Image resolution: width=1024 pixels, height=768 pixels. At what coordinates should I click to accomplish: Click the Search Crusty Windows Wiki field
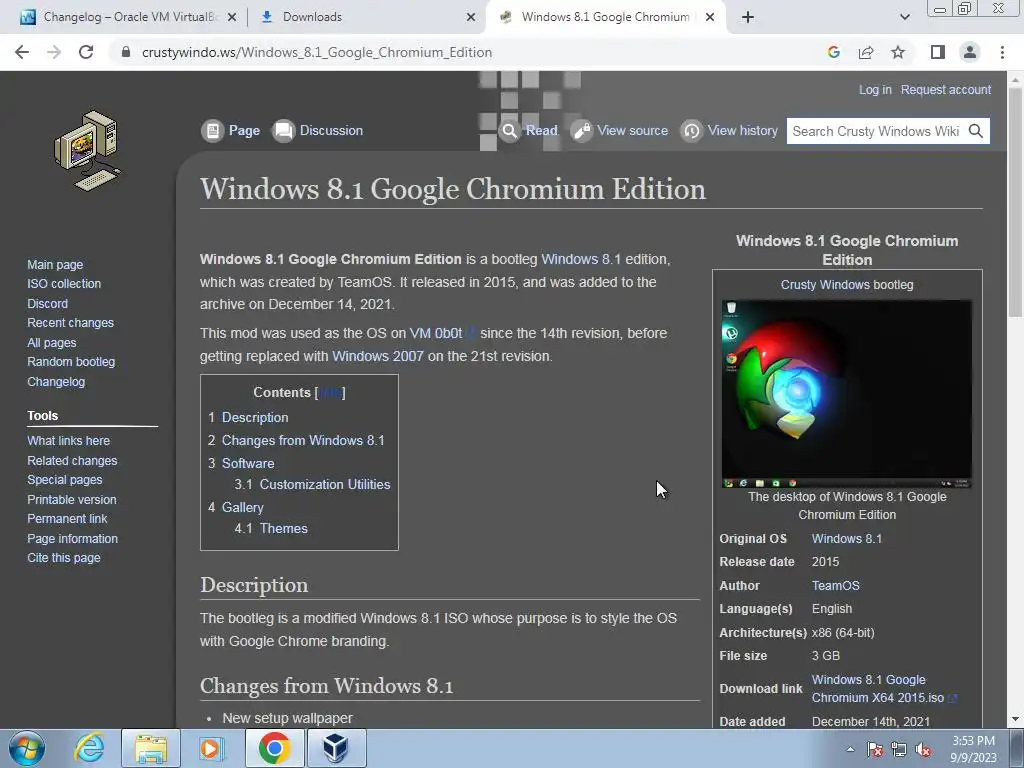pos(875,131)
